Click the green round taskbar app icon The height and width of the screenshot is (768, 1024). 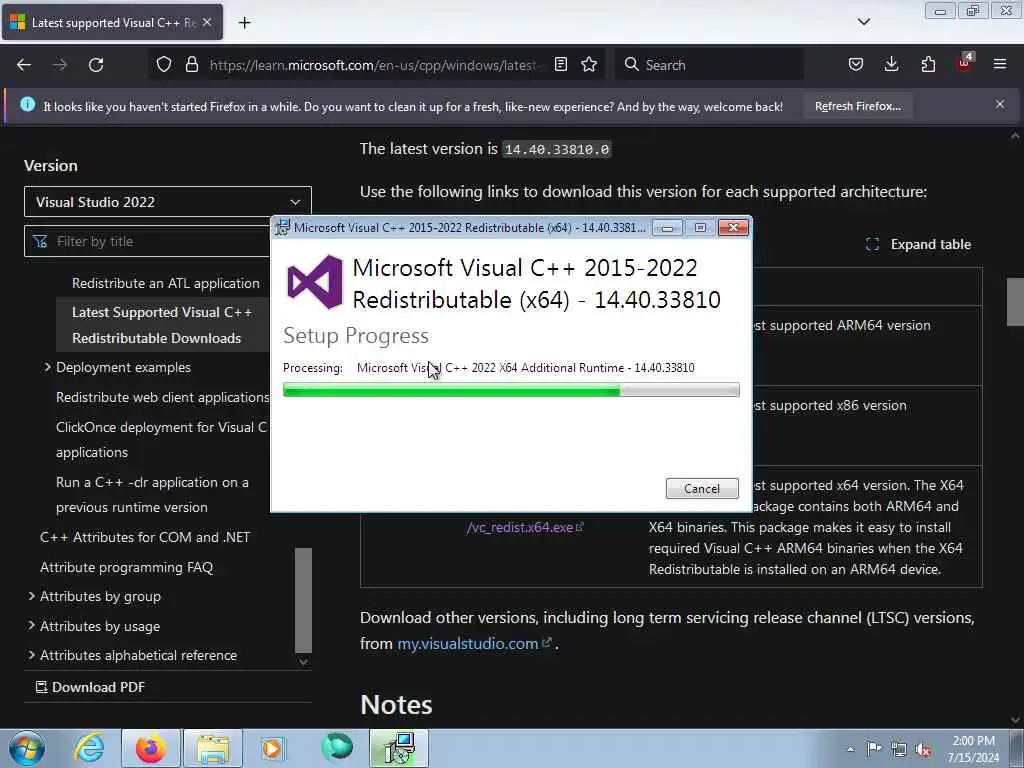[336, 747]
